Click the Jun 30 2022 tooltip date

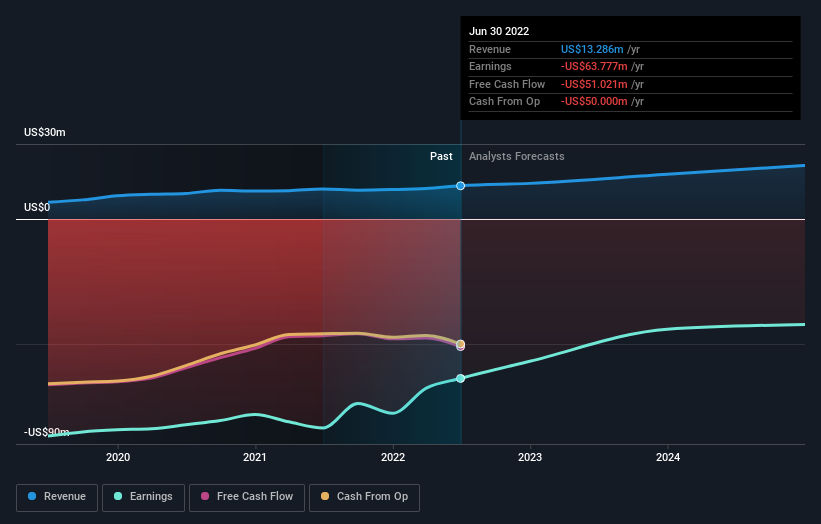[499, 31]
